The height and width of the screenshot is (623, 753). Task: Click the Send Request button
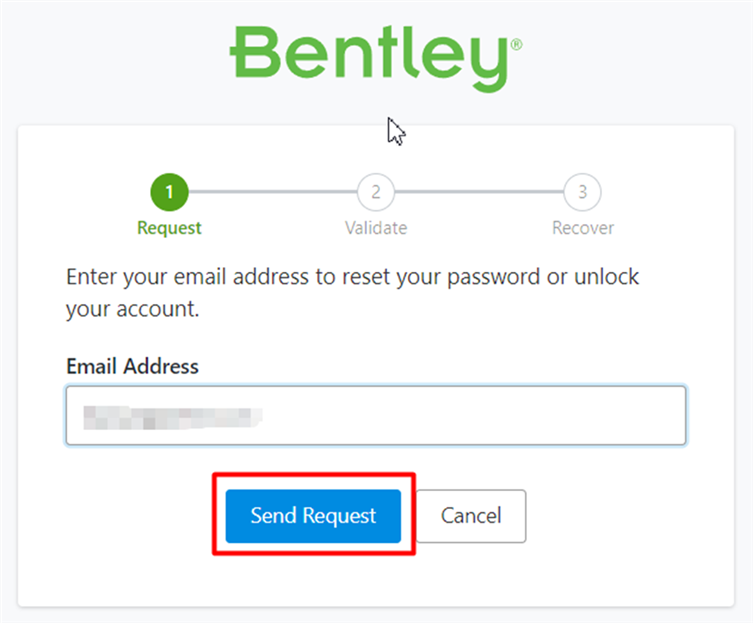click(x=313, y=516)
